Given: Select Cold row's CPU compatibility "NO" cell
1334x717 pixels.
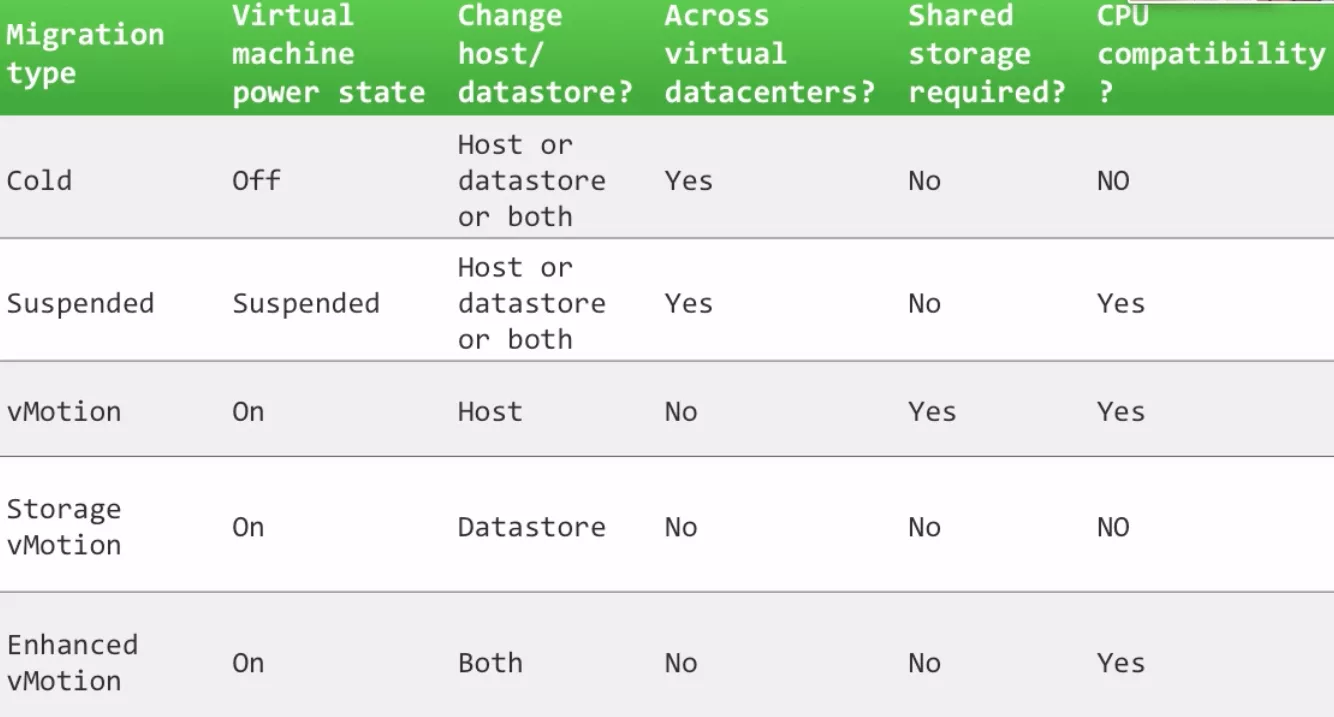Looking at the screenshot, I should pyautogui.click(x=1113, y=181).
